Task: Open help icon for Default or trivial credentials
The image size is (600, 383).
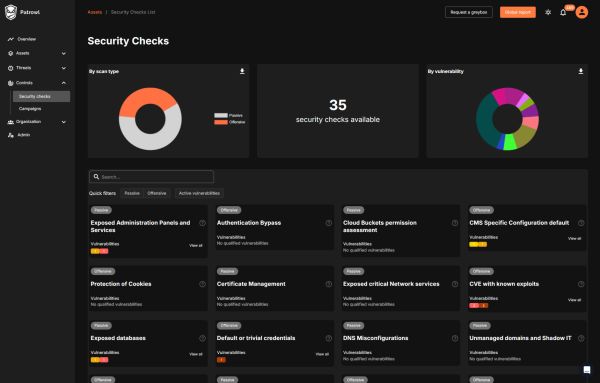Action: pyautogui.click(x=329, y=338)
